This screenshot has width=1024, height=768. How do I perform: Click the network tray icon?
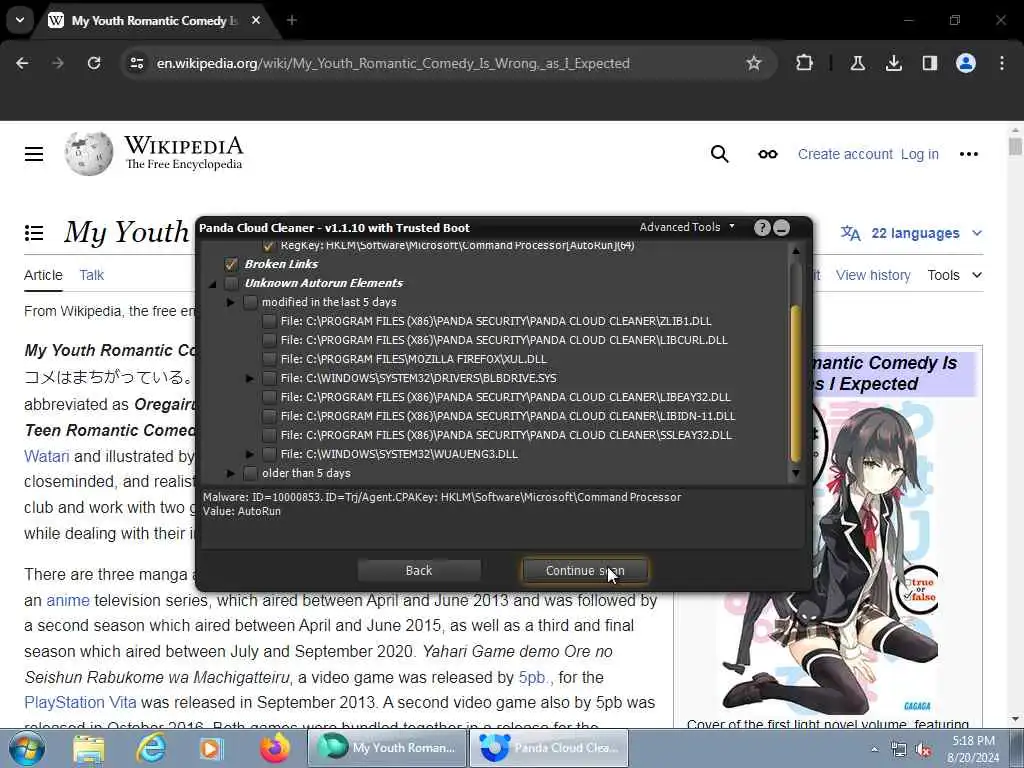pyautogui.click(x=899, y=750)
